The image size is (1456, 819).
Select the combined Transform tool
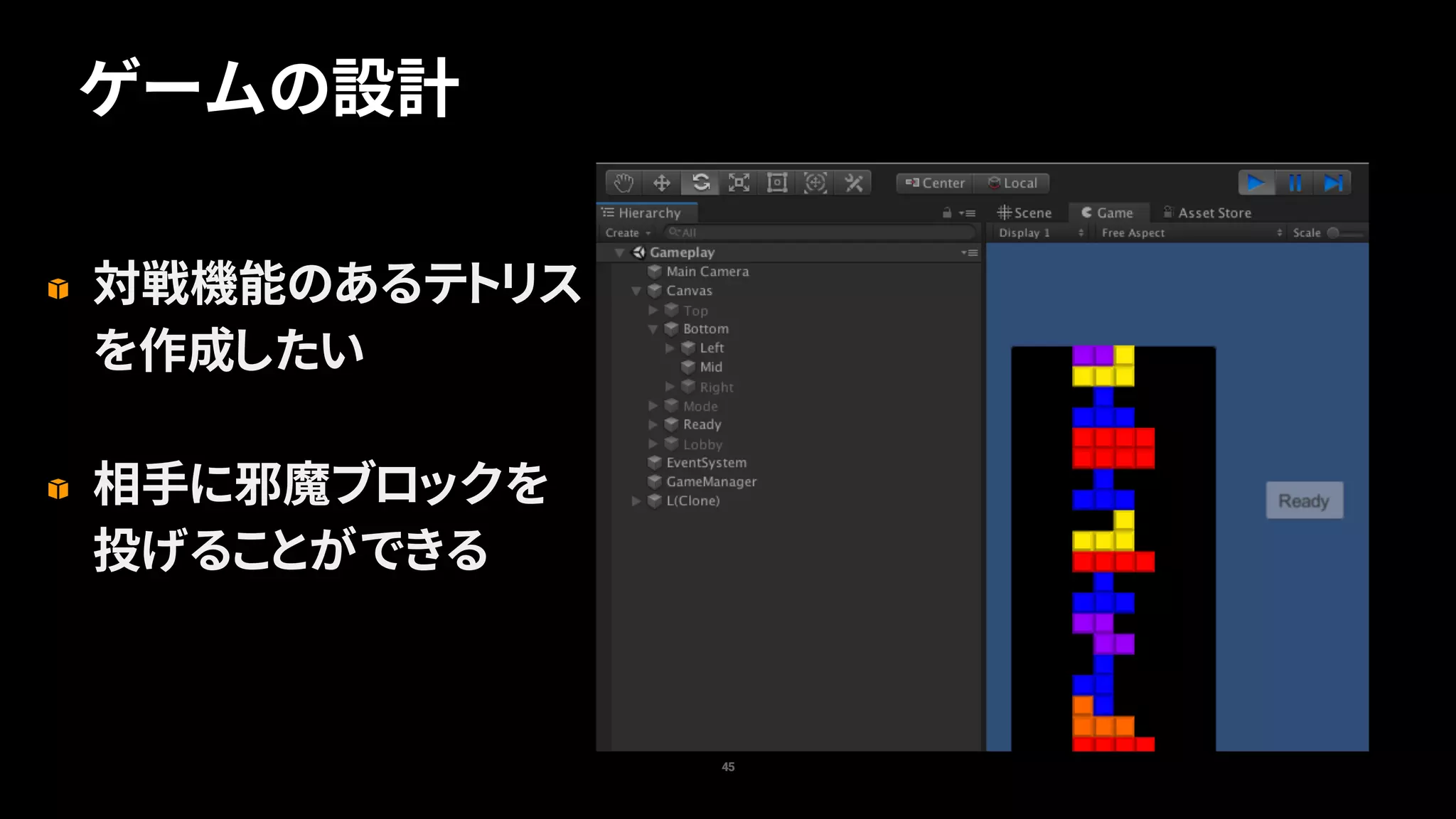815,183
